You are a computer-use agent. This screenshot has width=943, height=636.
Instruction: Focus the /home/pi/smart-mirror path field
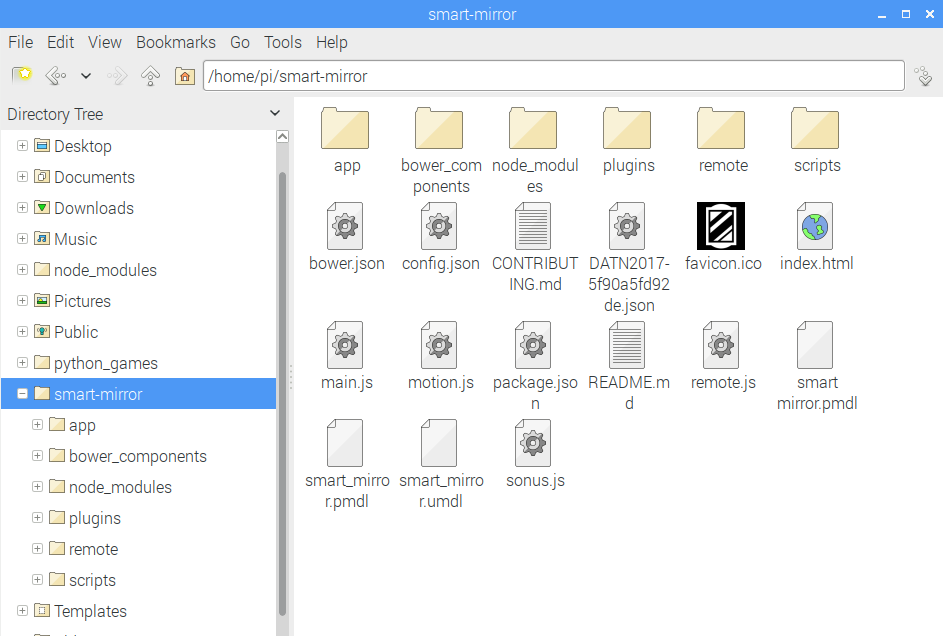[x=553, y=76]
